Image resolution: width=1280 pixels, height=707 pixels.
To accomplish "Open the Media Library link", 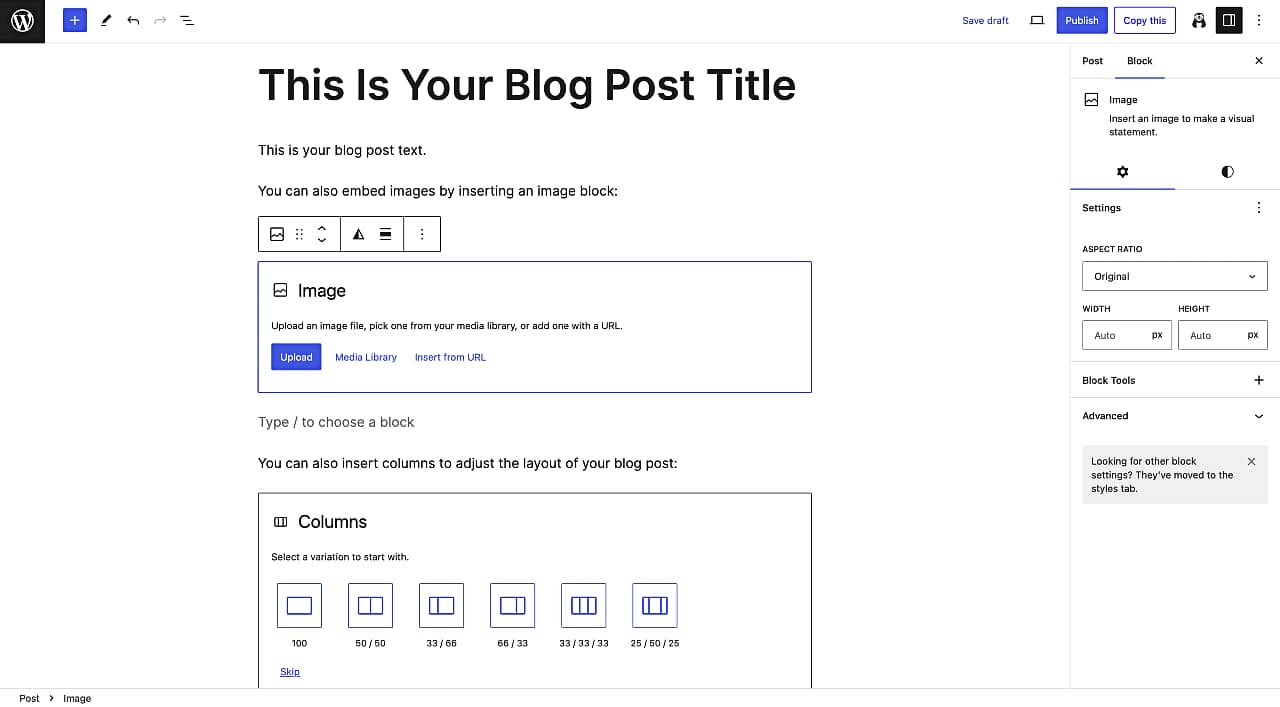I will coord(365,357).
